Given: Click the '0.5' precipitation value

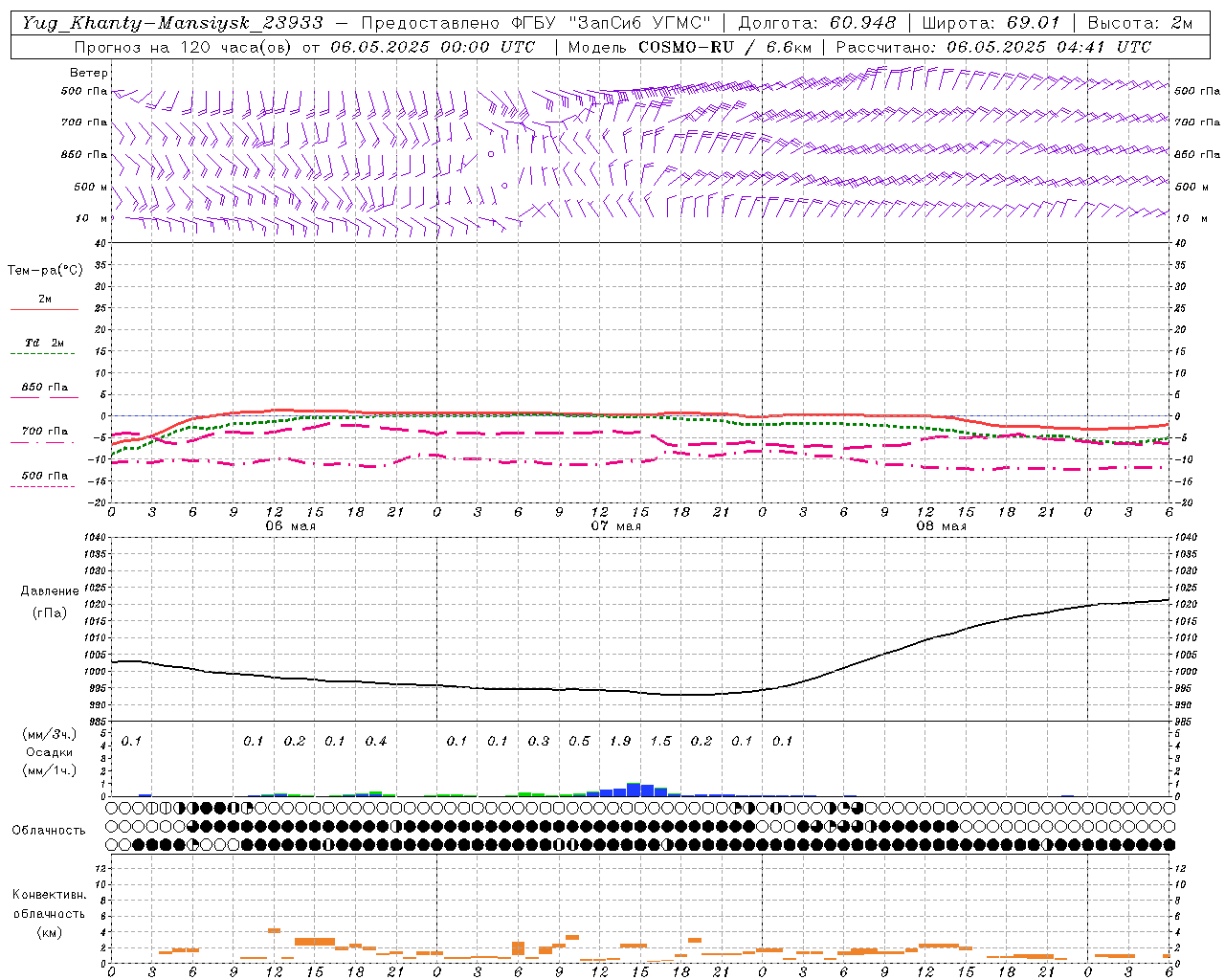Looking at the screenshot, I should [579, 741].
